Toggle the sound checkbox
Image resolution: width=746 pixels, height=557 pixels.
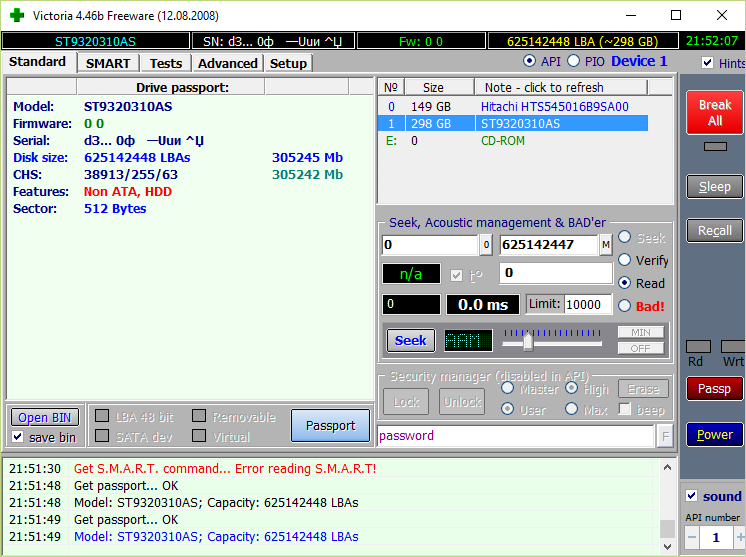691,496
